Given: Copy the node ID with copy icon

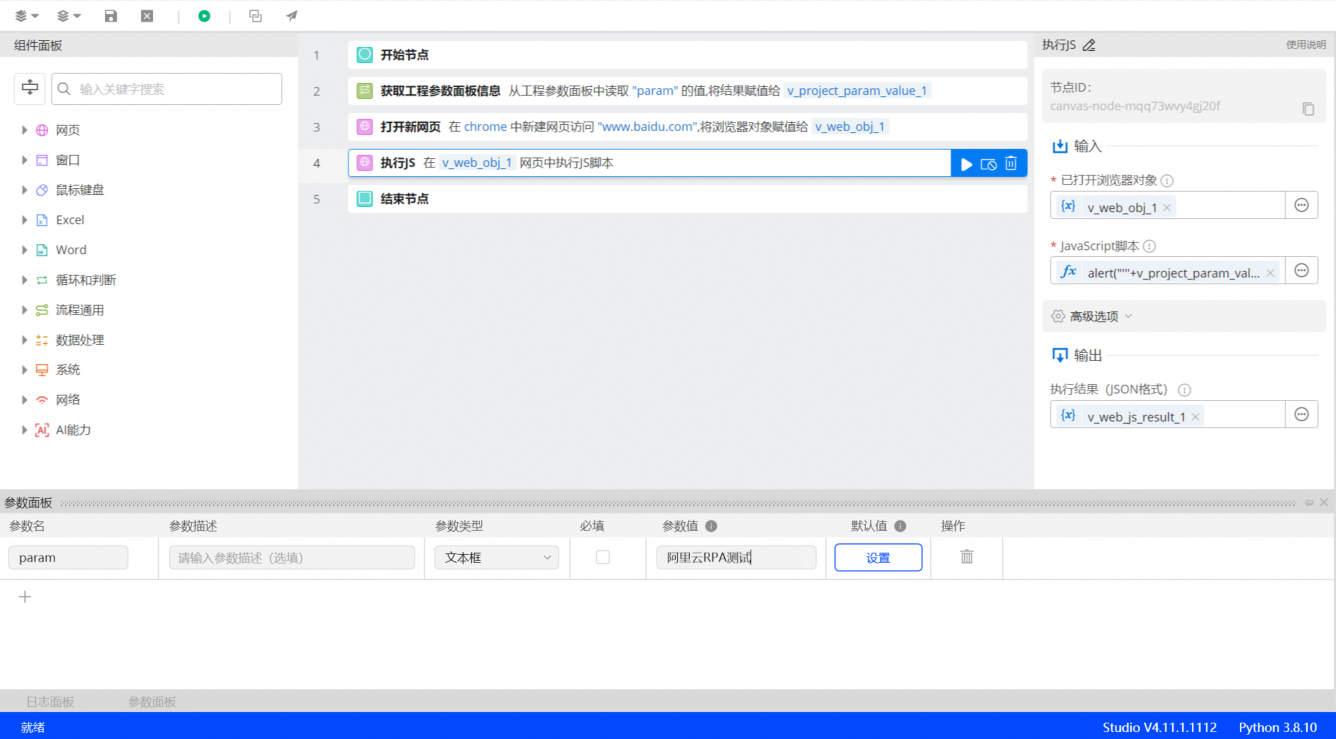Looking at the screenshot, I should [1308, 109].
